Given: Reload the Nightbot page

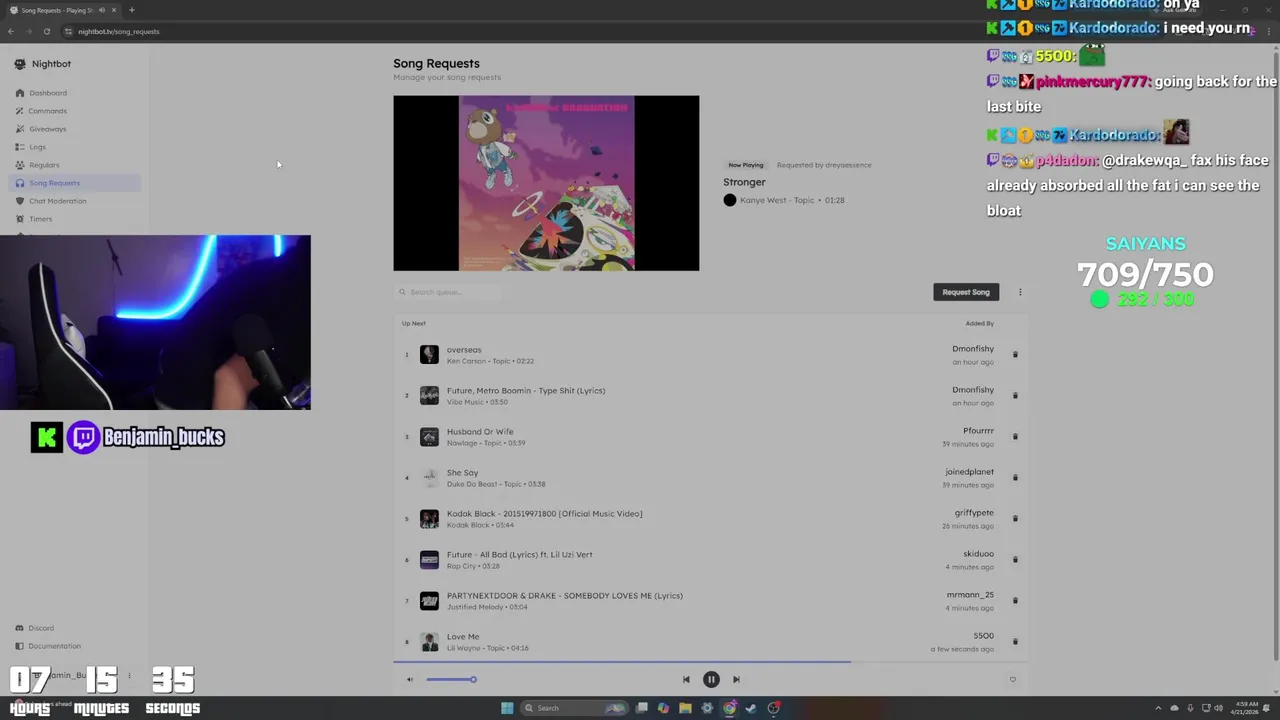Looking at the screenshot, I should point(46,31).
